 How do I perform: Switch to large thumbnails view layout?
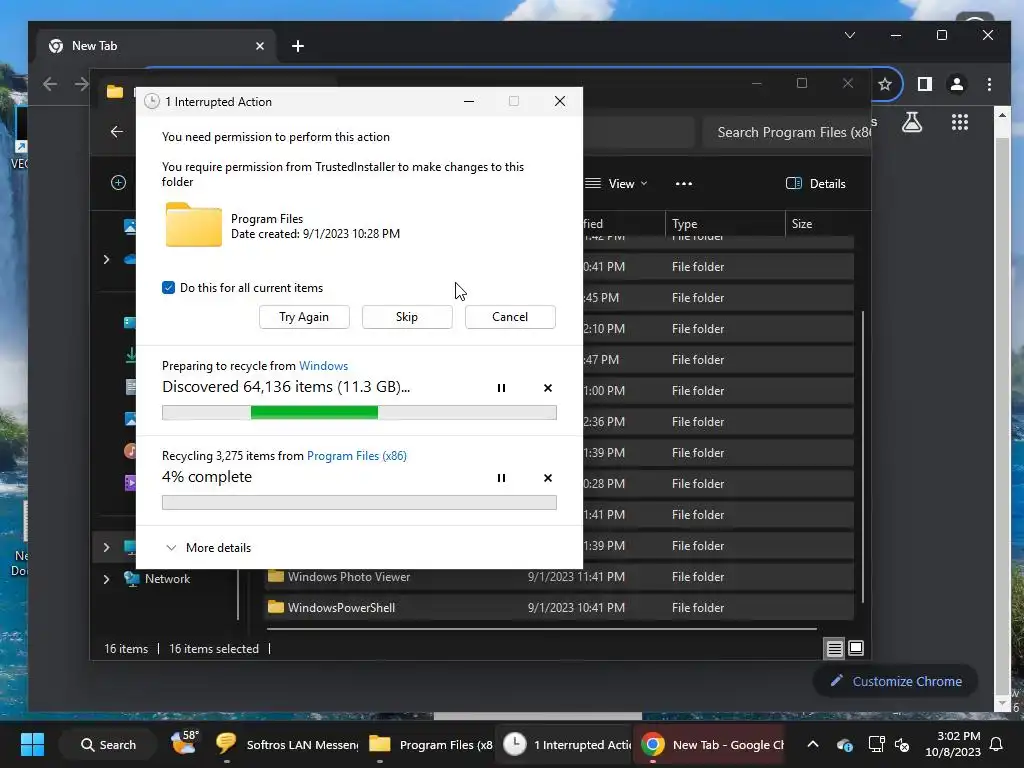point(856,648)
